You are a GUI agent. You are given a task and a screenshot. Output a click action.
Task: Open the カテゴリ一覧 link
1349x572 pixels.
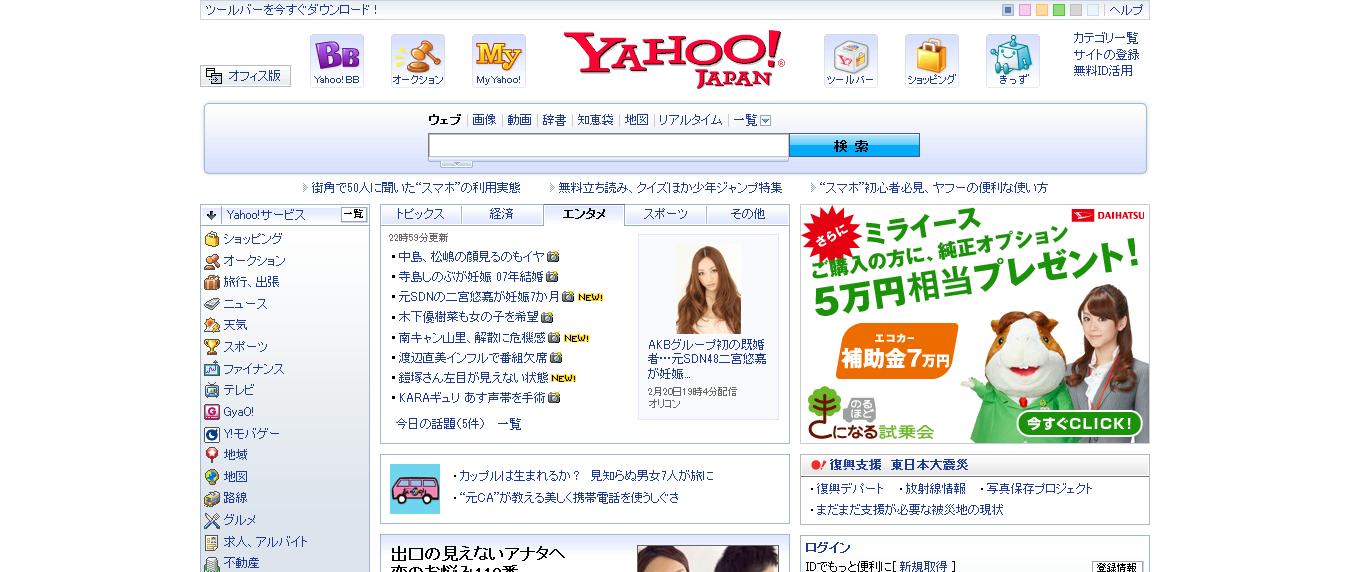(1106, 38)
